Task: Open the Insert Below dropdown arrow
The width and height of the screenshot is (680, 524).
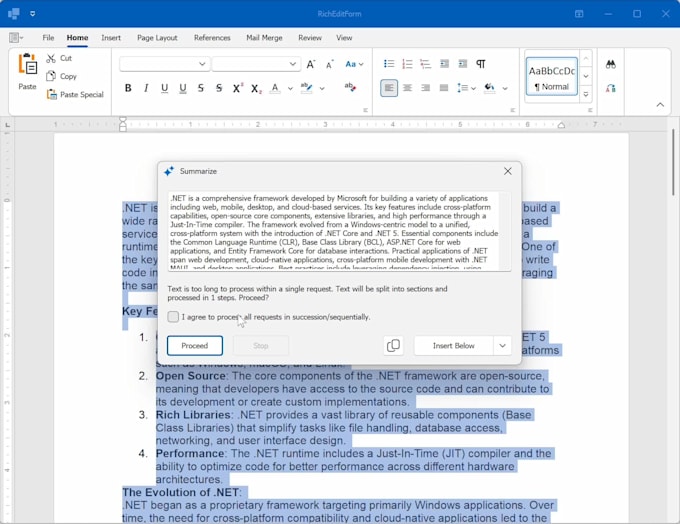Action: 503,346
